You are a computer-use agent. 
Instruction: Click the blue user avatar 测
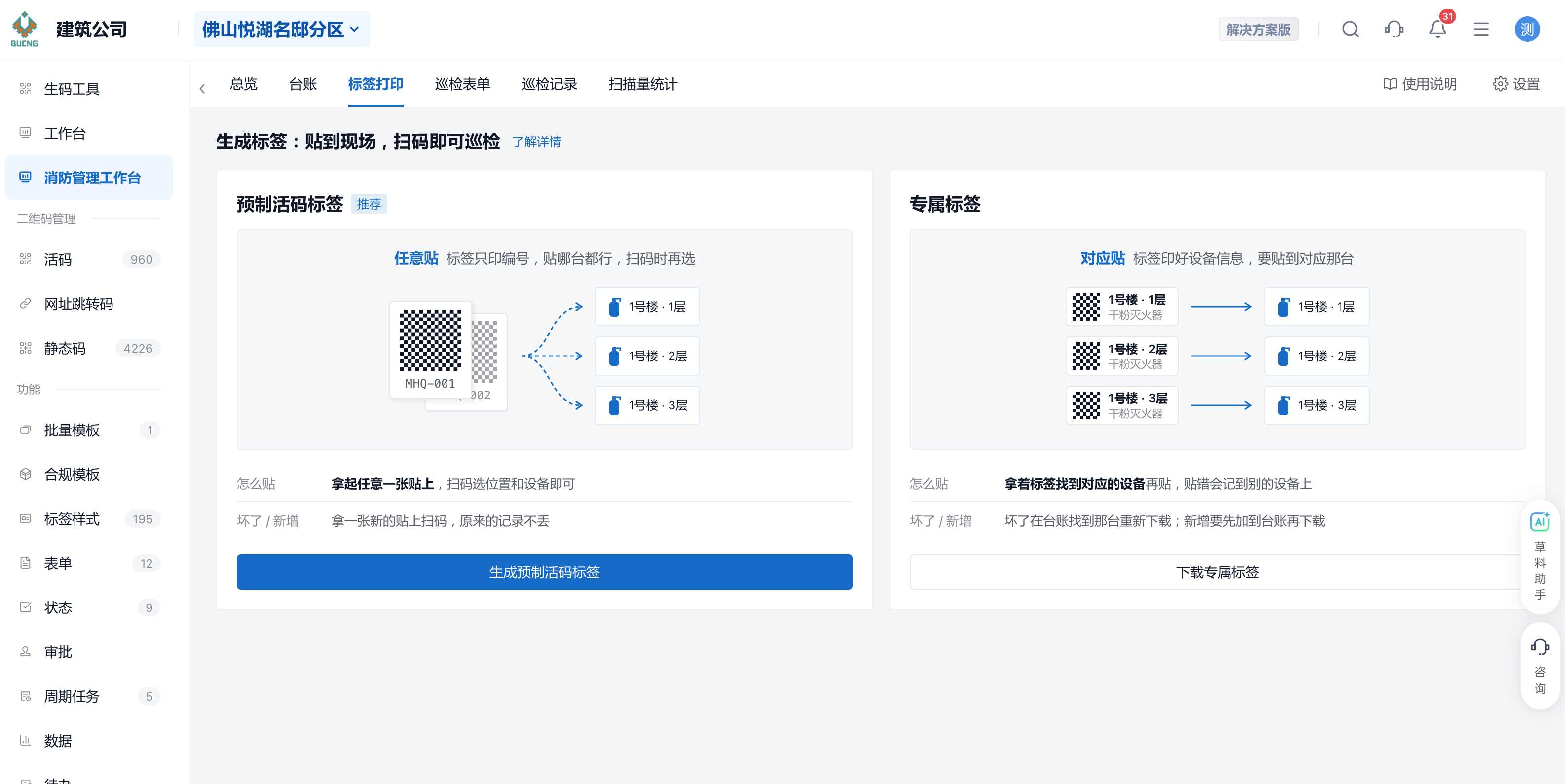point(1527,29)
